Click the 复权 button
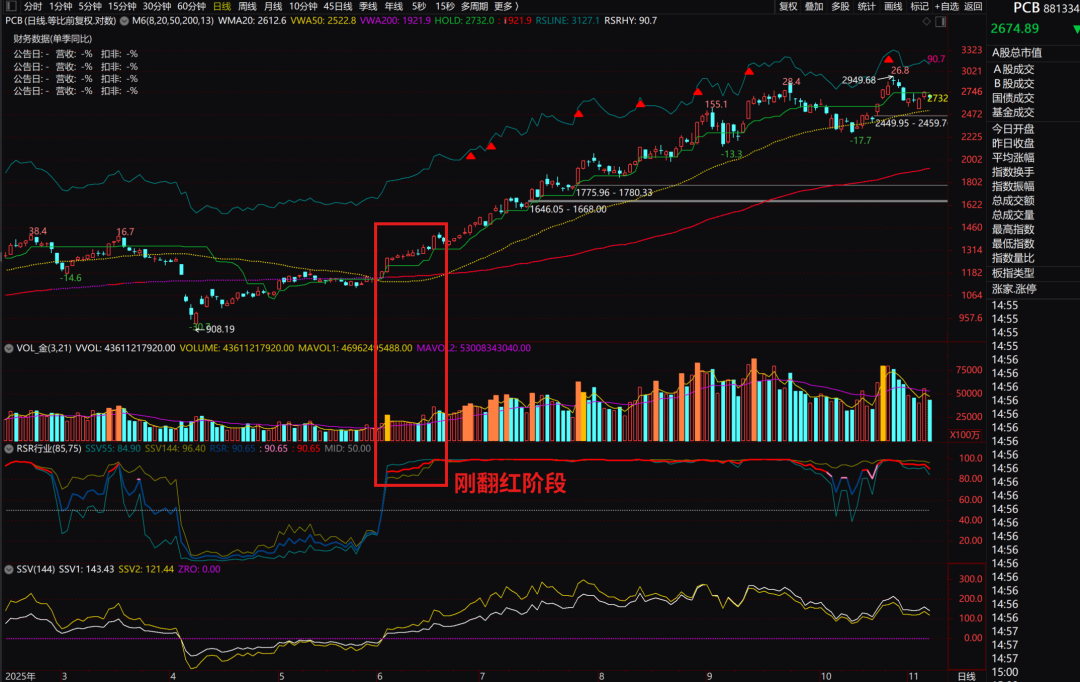This screenshot has height=682, width=1080. click(x=788, y=6)
